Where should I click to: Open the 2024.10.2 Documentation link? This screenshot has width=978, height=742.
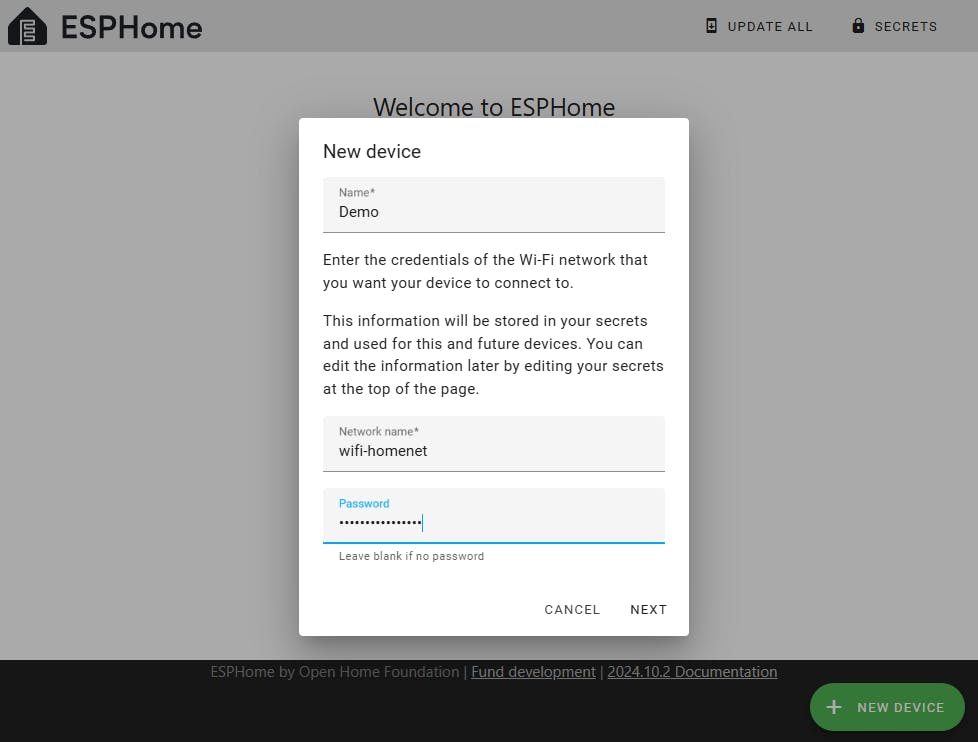(x=692, y=672)
